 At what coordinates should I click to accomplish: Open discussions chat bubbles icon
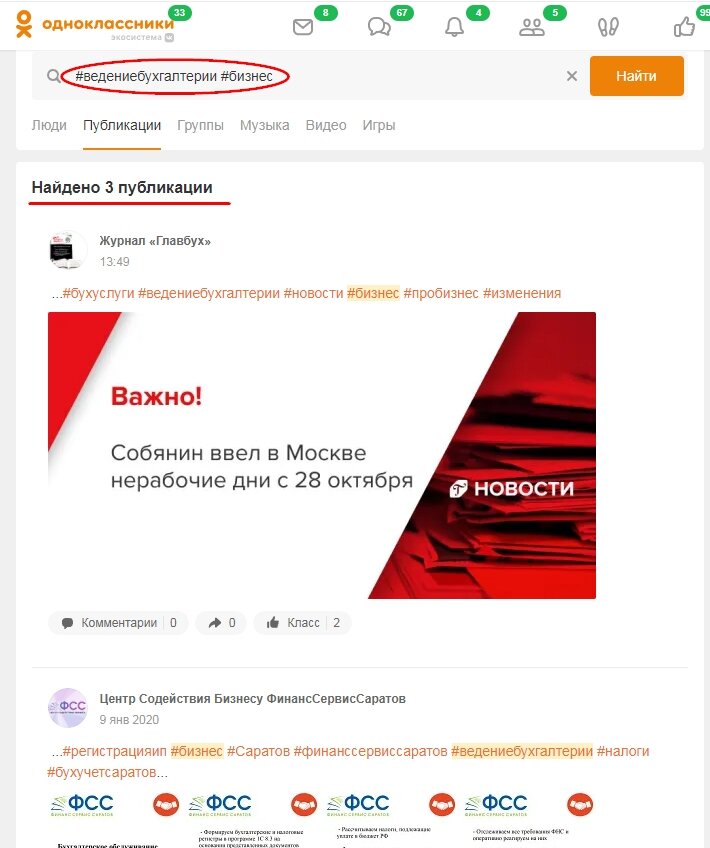click(x=379, y=26)
